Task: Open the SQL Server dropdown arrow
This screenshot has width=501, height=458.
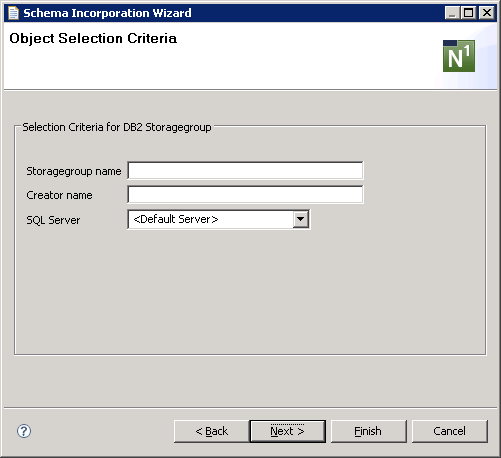Action: point(300,219)
